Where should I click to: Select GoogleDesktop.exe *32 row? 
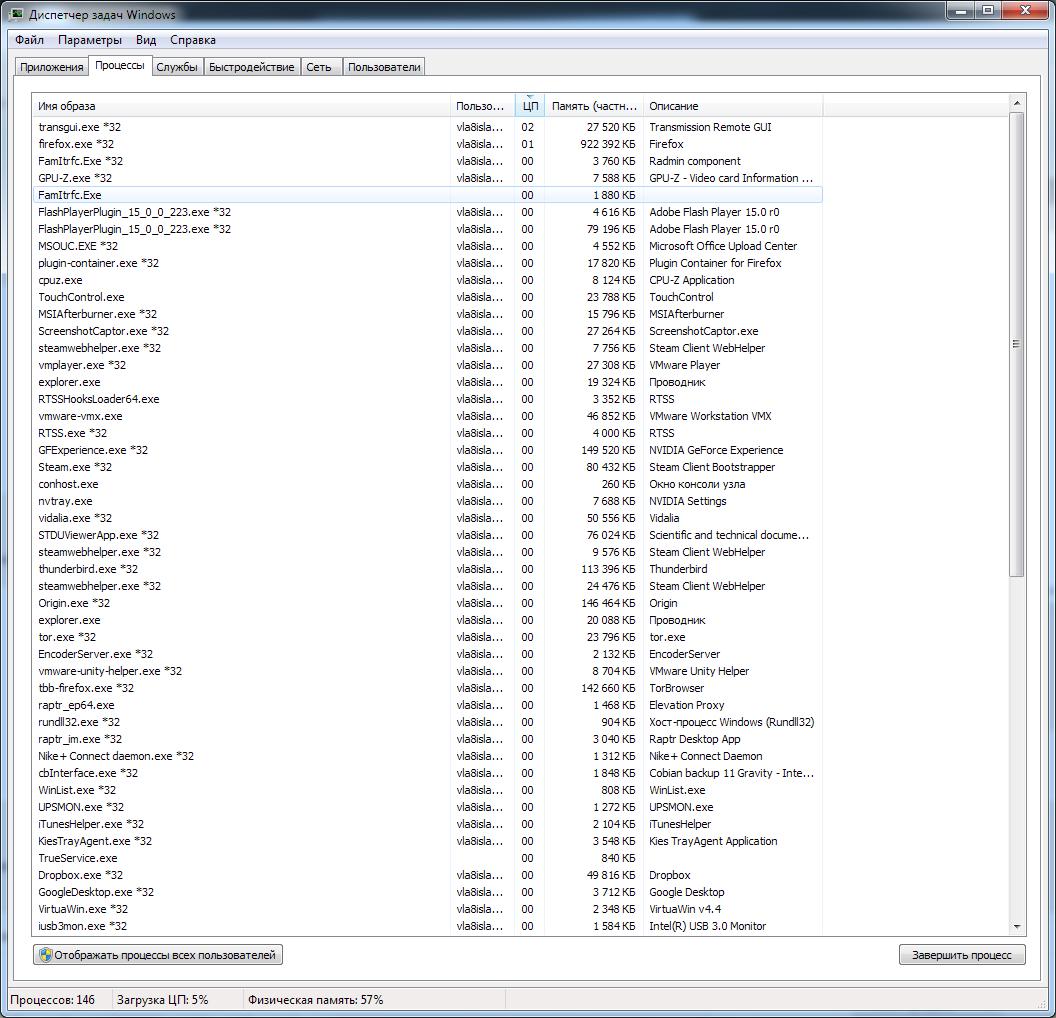point(428,892)
